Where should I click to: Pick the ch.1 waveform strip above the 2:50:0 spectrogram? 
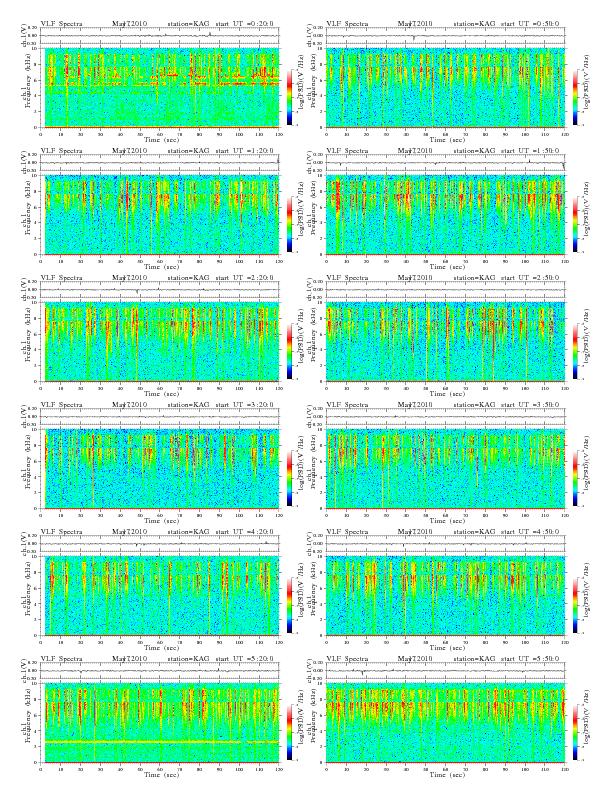pos(445,289)
